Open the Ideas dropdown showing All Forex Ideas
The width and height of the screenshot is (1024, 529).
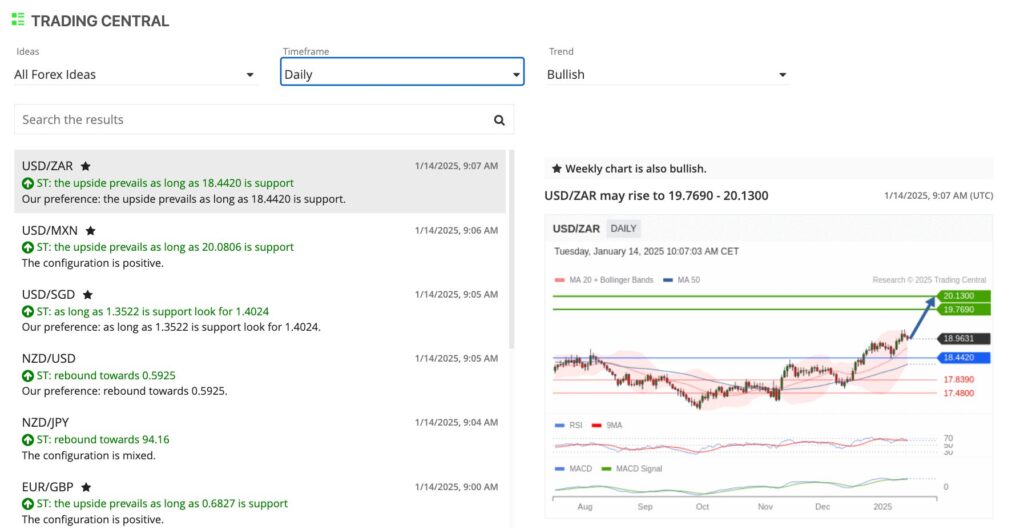[135, 75]
